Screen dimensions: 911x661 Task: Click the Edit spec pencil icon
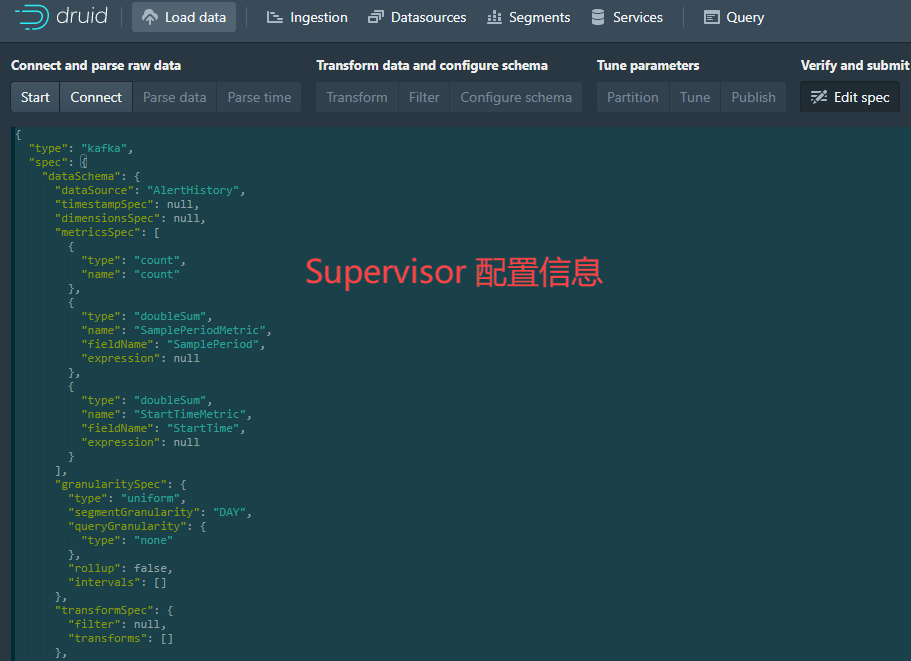click(x=819, y=97)
